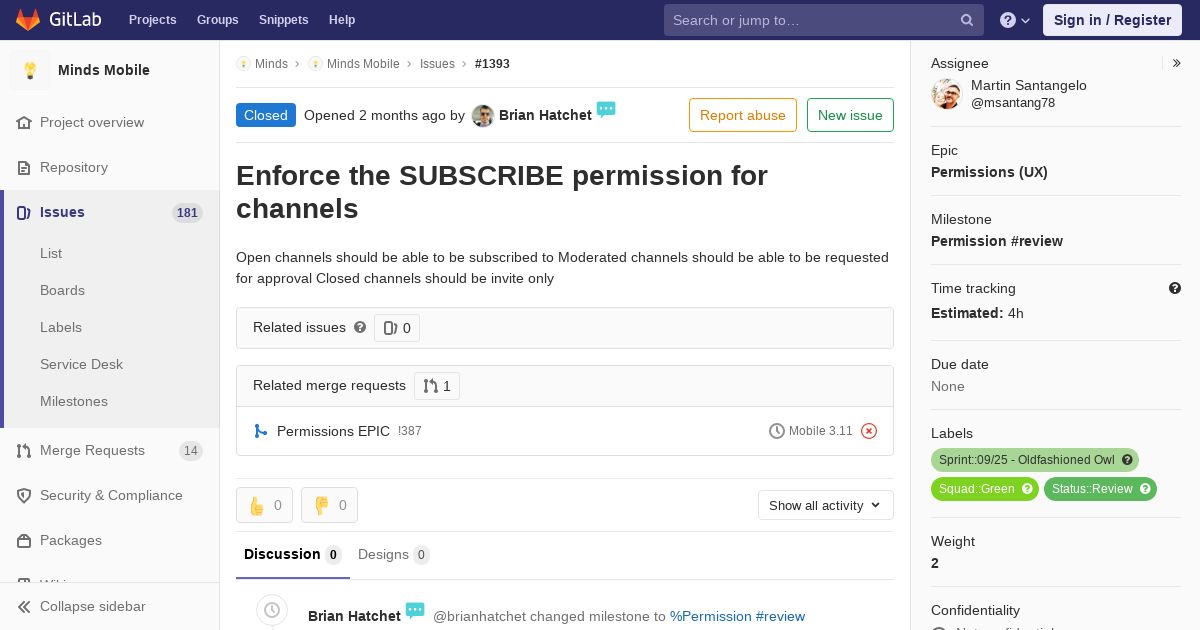Switch to the Designs tab
The width and height of the screenshot is (1200, 630).
click(394, 554)
